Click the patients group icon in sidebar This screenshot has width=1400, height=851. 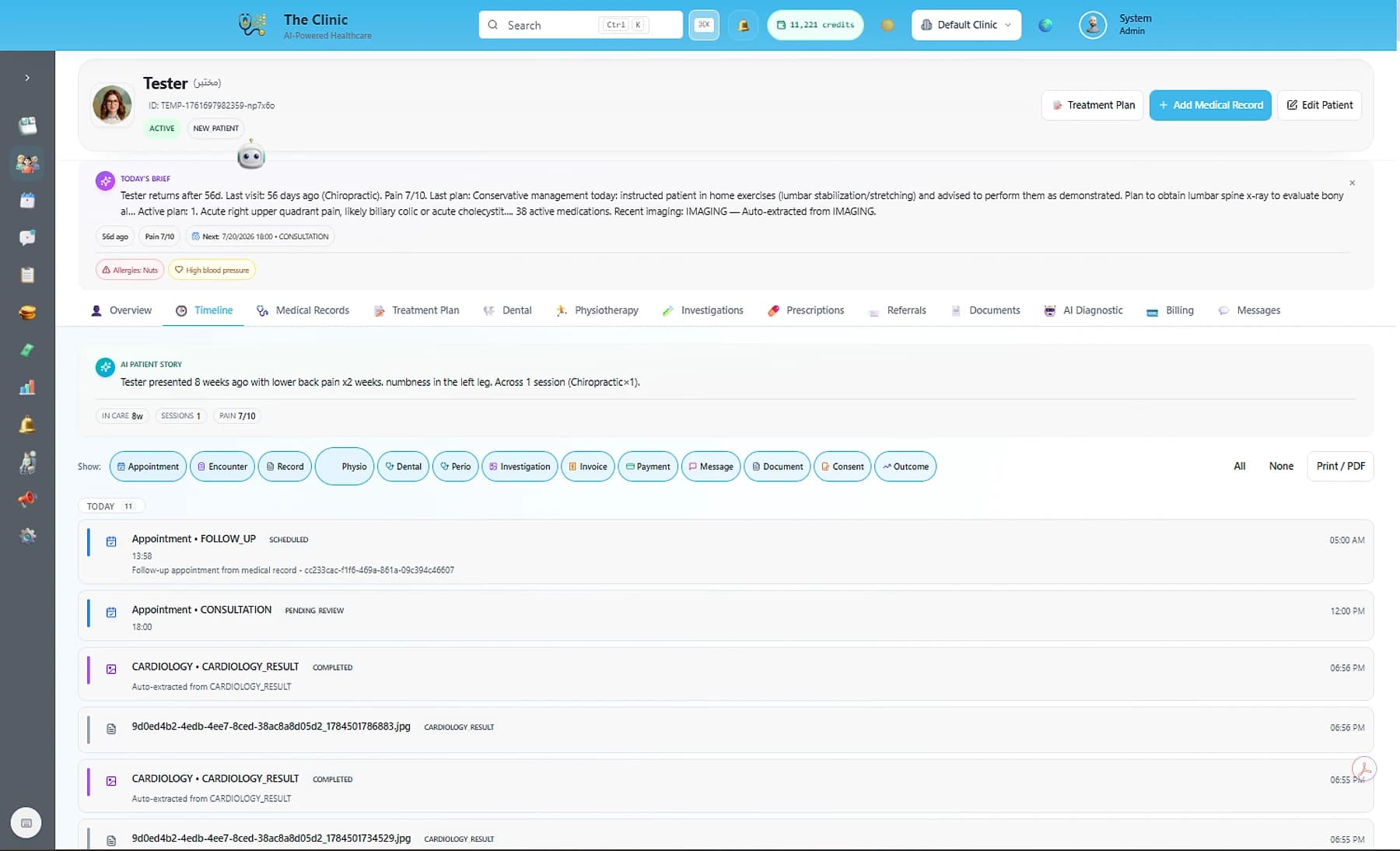pyautogui.click(x=27, y=163)
